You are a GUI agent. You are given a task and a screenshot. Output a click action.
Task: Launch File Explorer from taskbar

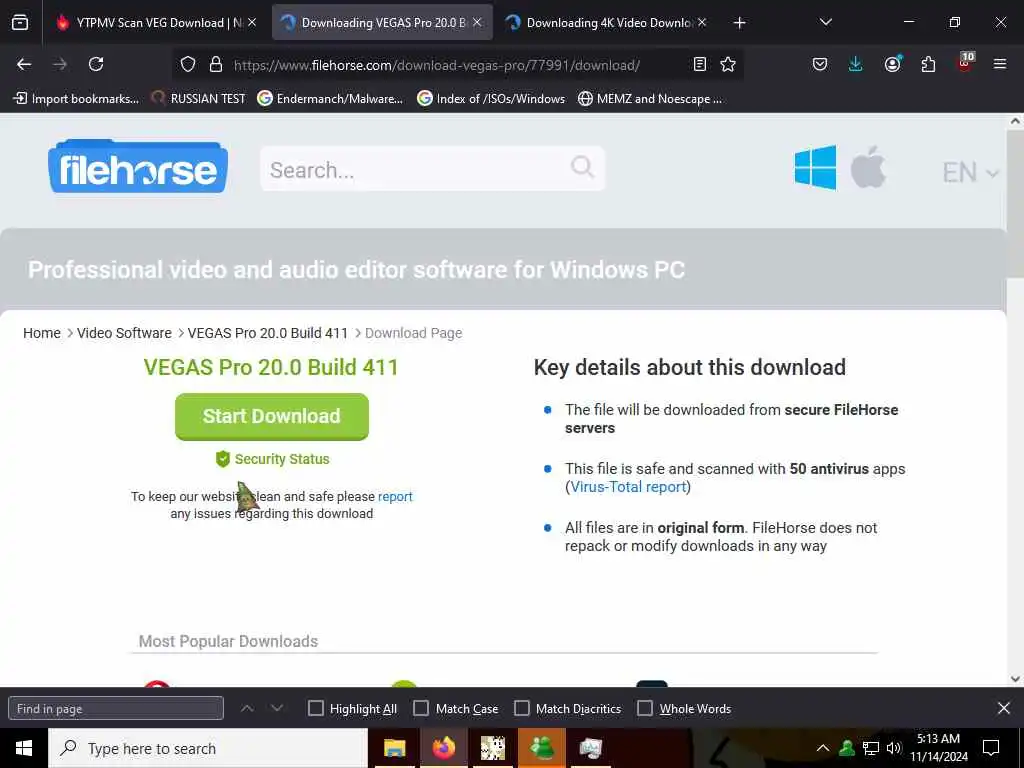click(x=394, y=748)
